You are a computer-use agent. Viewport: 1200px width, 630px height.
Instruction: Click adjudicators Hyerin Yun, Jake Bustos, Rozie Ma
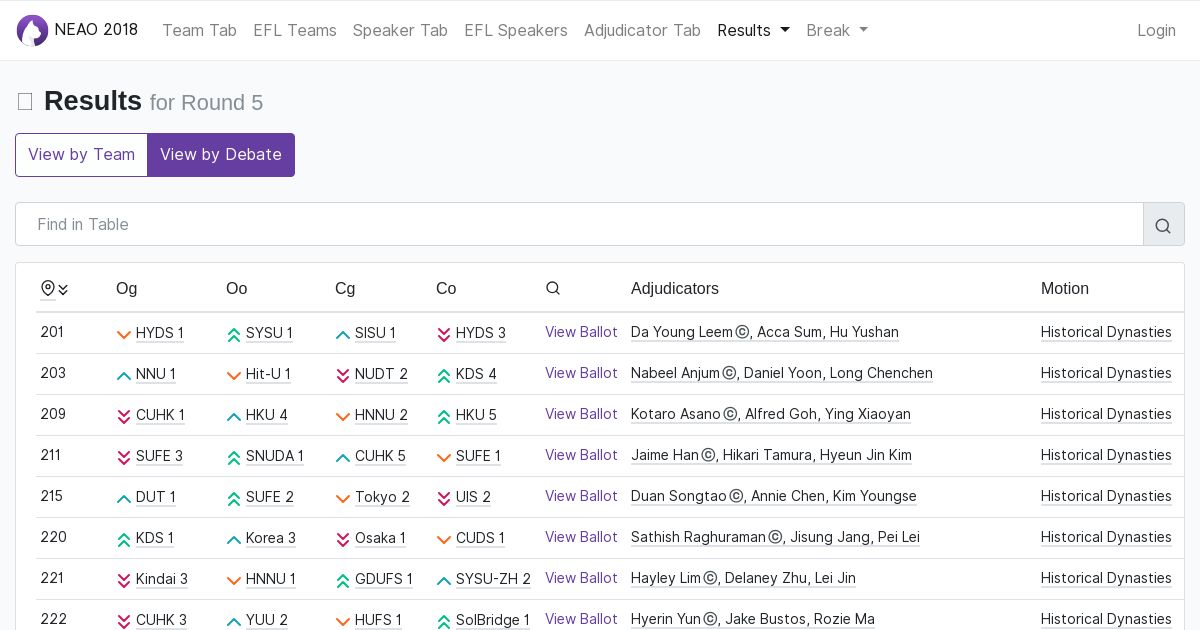coord(753,619)
